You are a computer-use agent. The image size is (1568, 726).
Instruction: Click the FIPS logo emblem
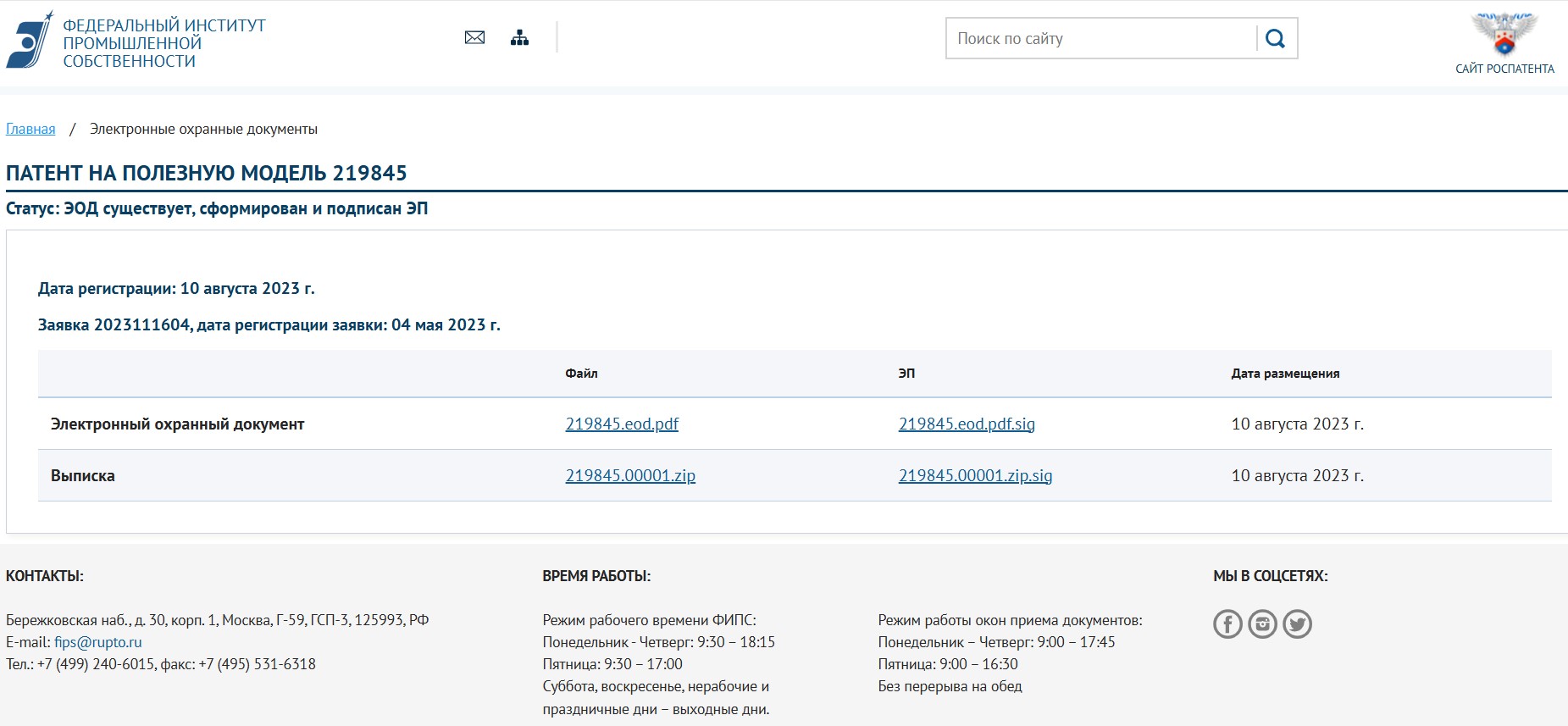coord(30,40)
